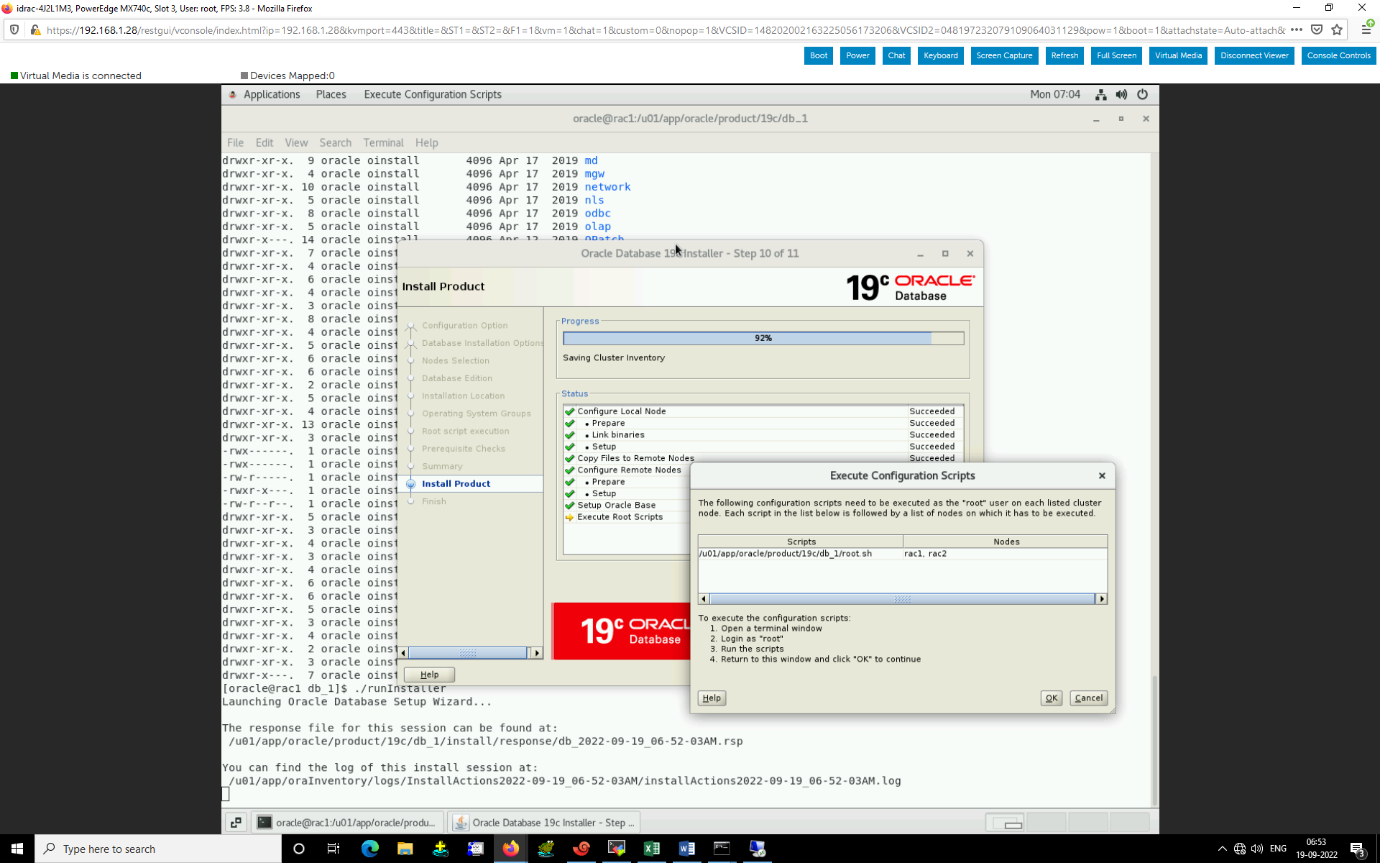Open the Virtual Media dialog

(1178, 56)
